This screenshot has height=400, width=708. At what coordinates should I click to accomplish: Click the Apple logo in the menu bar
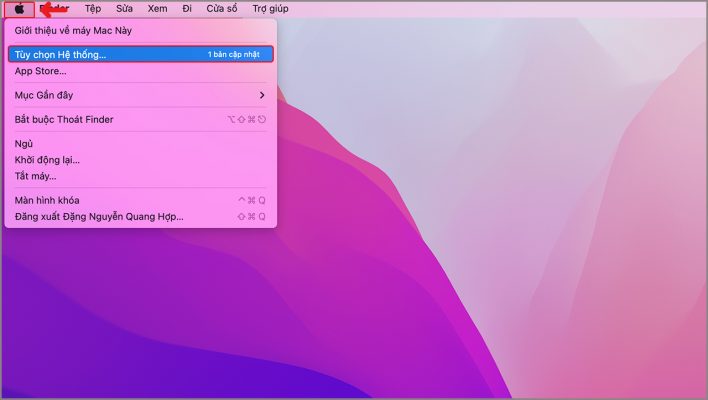coord(19,9)
